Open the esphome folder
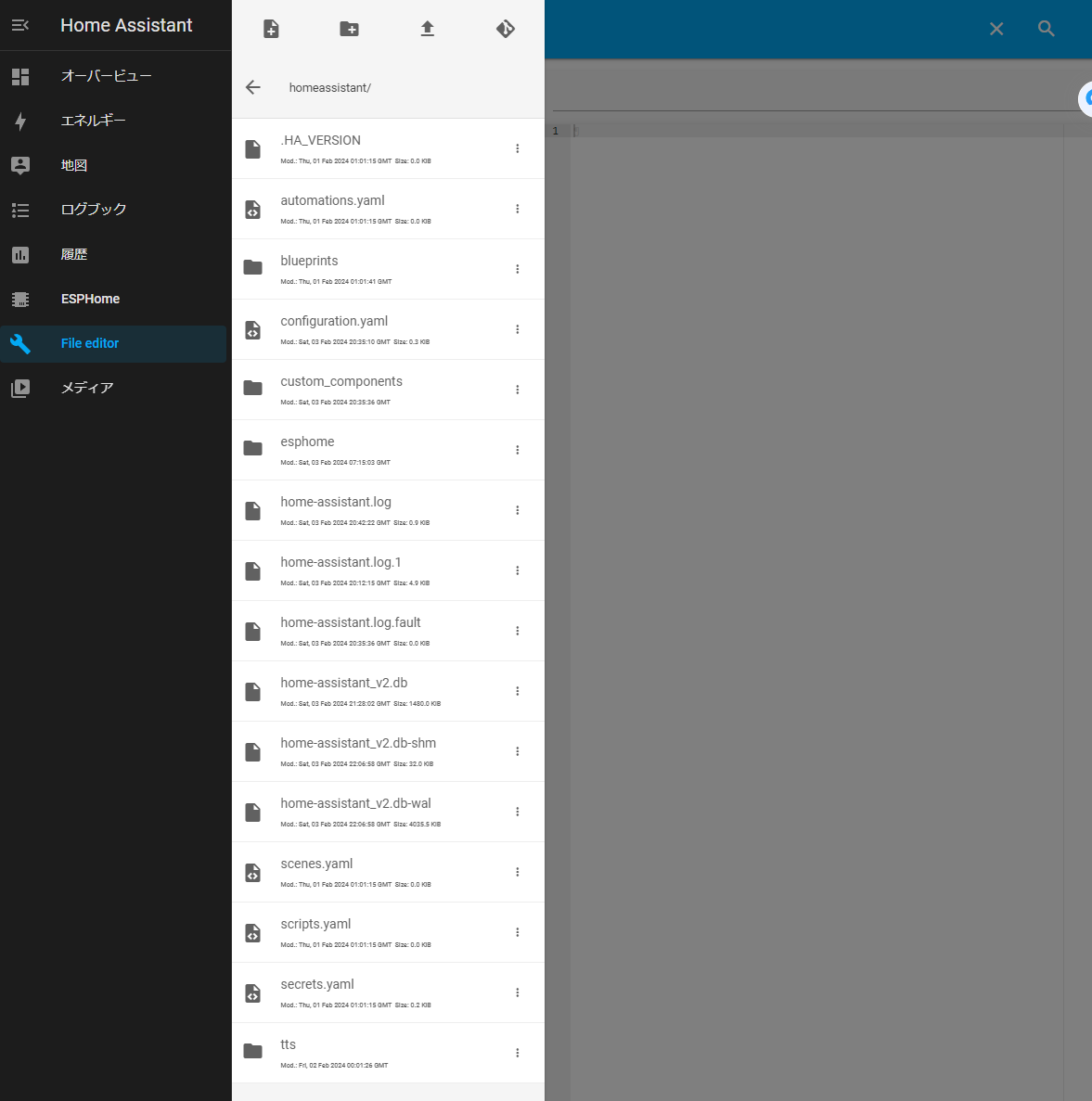The height and width of the screenshot is (1101, 1092). [388, 451]
